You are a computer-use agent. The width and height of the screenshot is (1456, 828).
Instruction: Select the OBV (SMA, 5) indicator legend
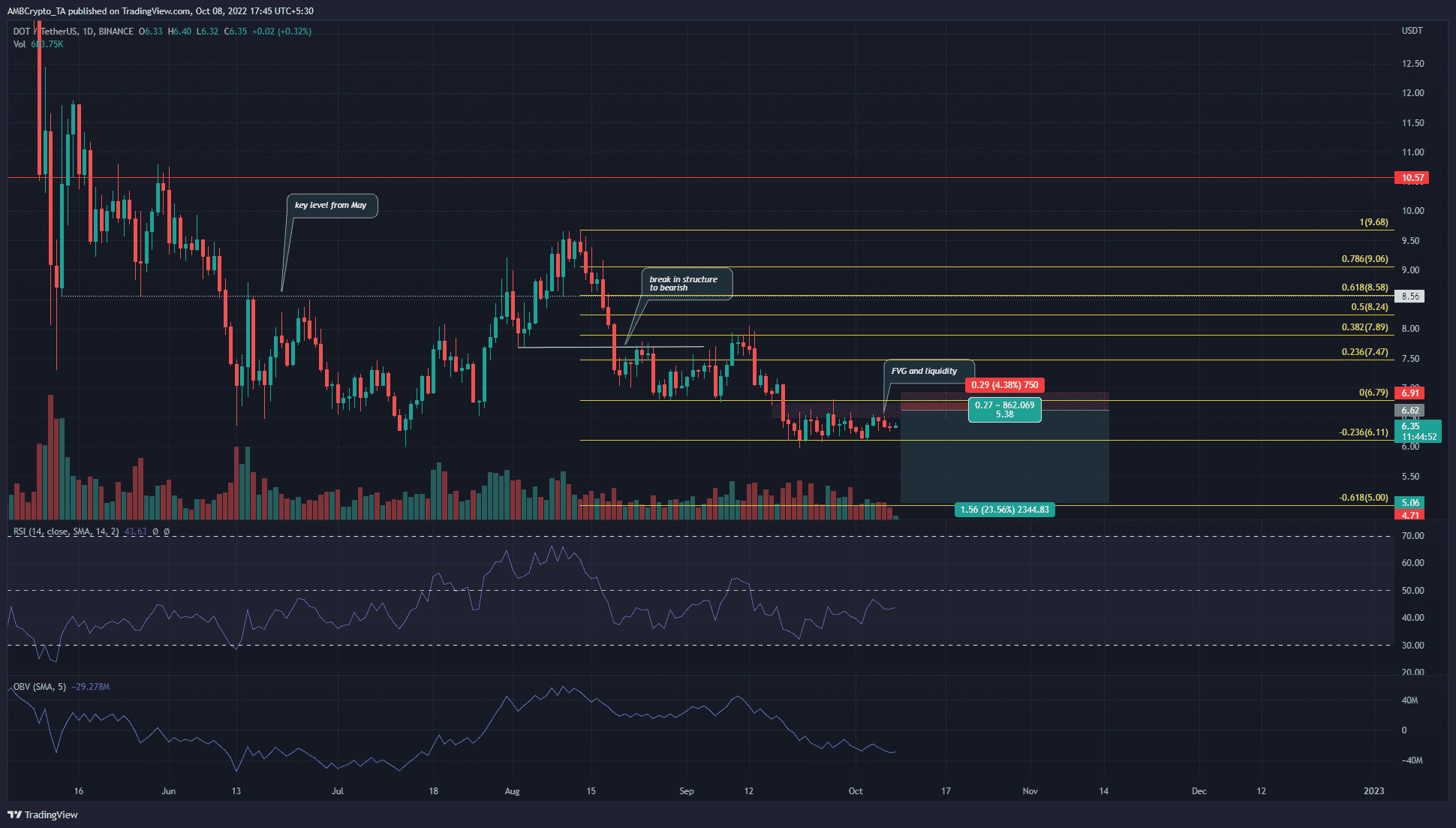40,687
